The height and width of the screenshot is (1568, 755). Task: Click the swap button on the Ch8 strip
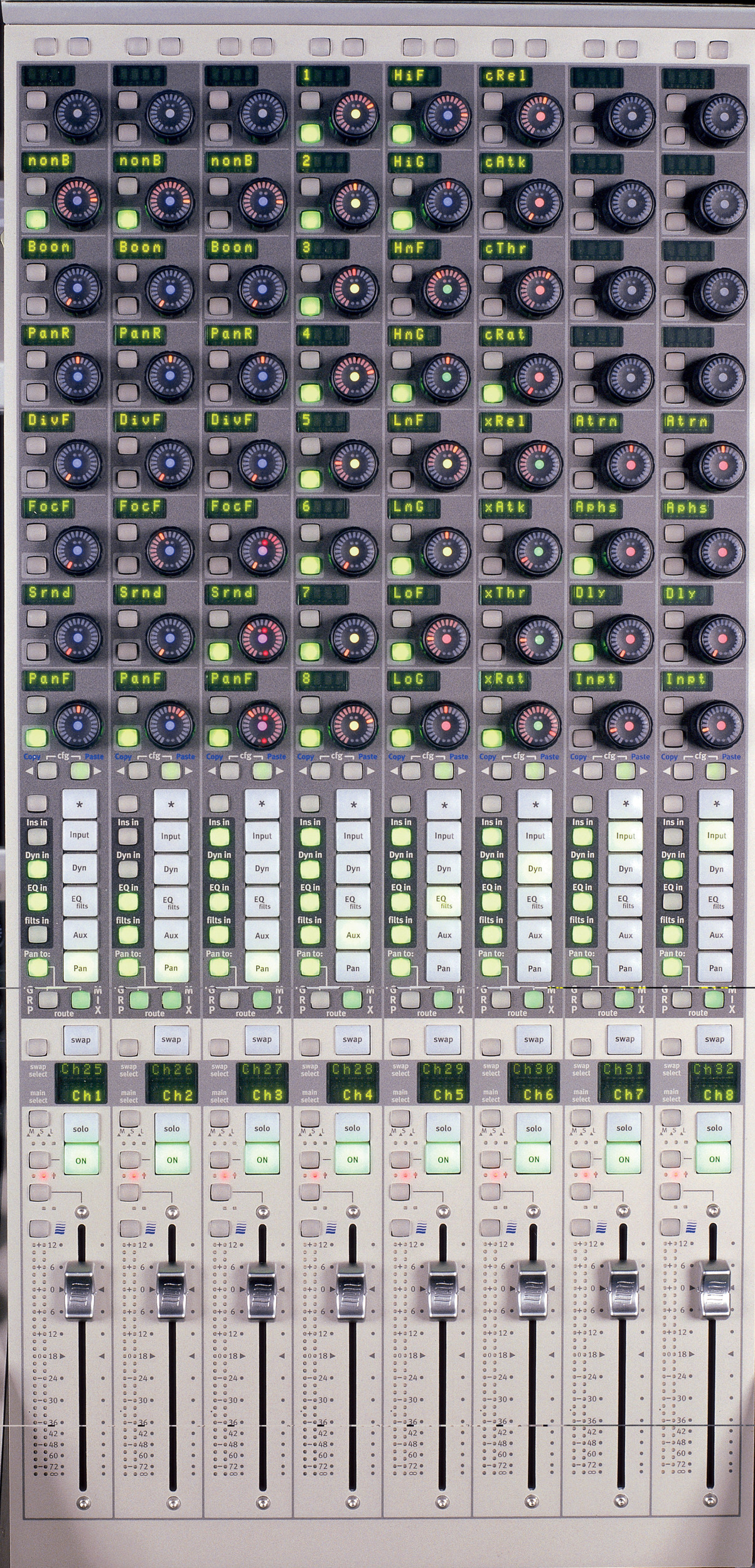(x=715, y=1039)
